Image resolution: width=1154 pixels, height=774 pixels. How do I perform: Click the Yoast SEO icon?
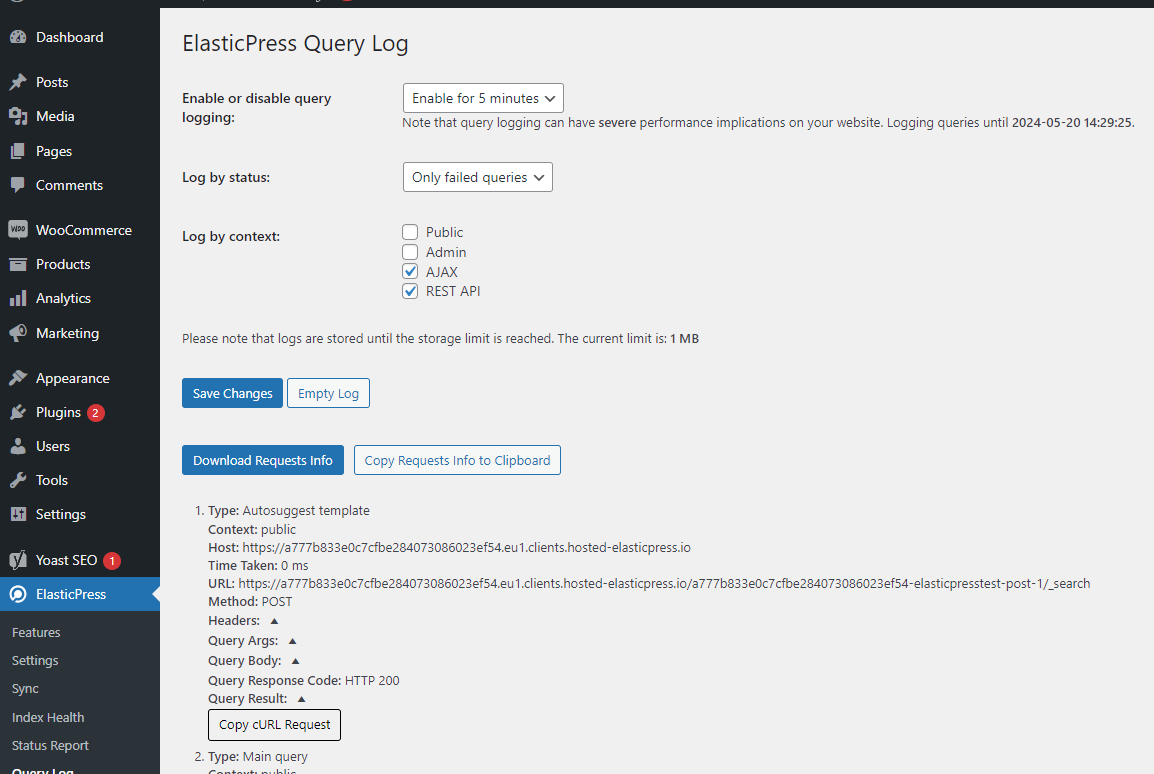tap(20, 560)
